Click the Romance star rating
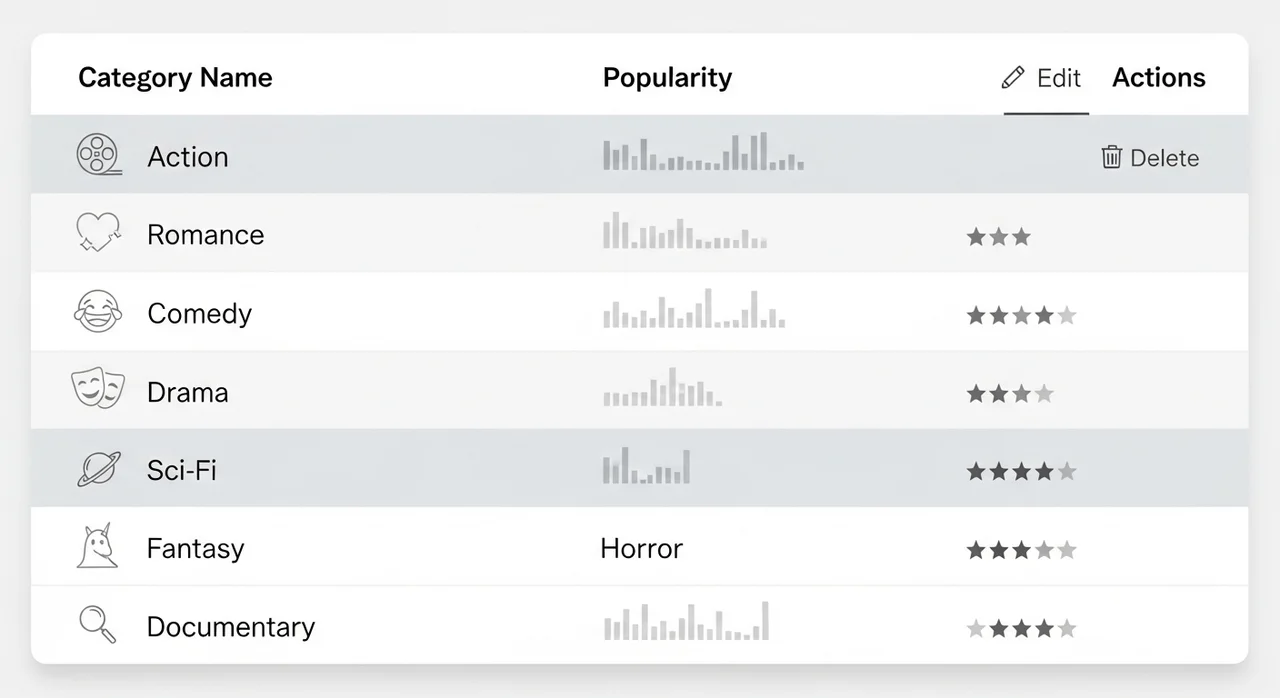Screen dimensions: 1280x698 998,237
